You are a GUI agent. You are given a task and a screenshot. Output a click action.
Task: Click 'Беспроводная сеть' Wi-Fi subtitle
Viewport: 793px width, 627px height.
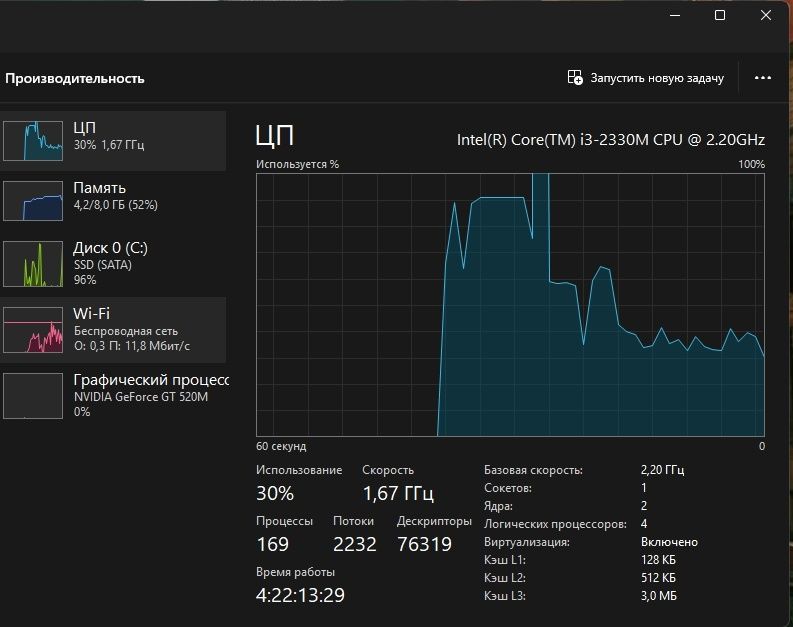click(126, 331)
